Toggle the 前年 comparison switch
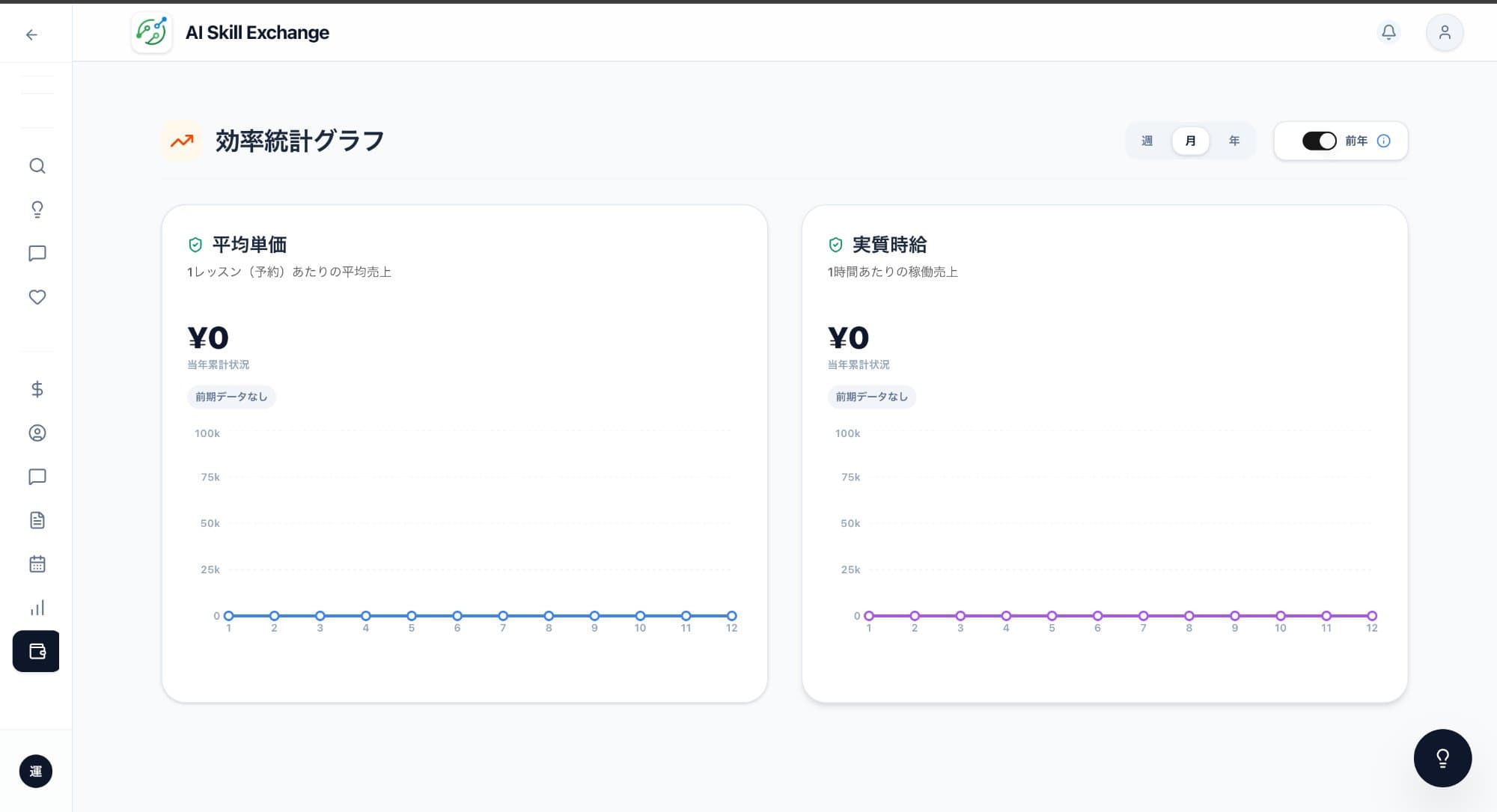This screenshot has width=1497, height=812. coord(1319,141)
